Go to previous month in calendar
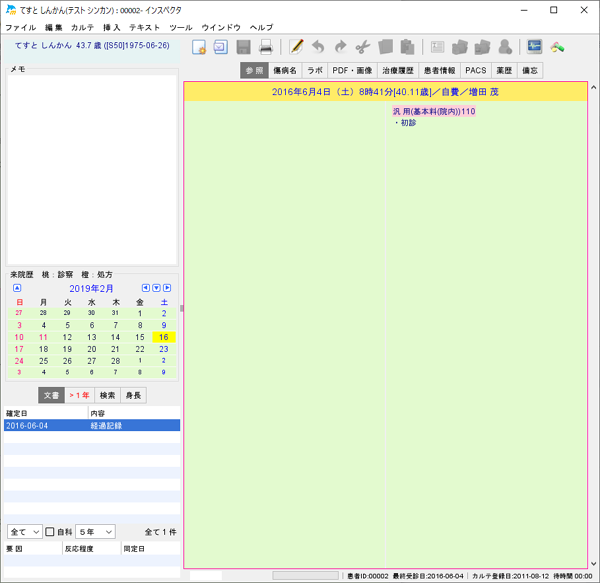Viewport: 600px width, 583px height. tap(146, 288)
